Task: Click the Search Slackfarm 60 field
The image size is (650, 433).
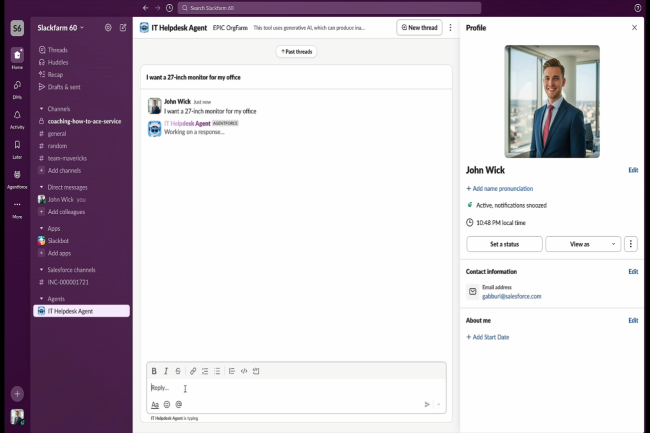Action: click(x=329, y=8)
